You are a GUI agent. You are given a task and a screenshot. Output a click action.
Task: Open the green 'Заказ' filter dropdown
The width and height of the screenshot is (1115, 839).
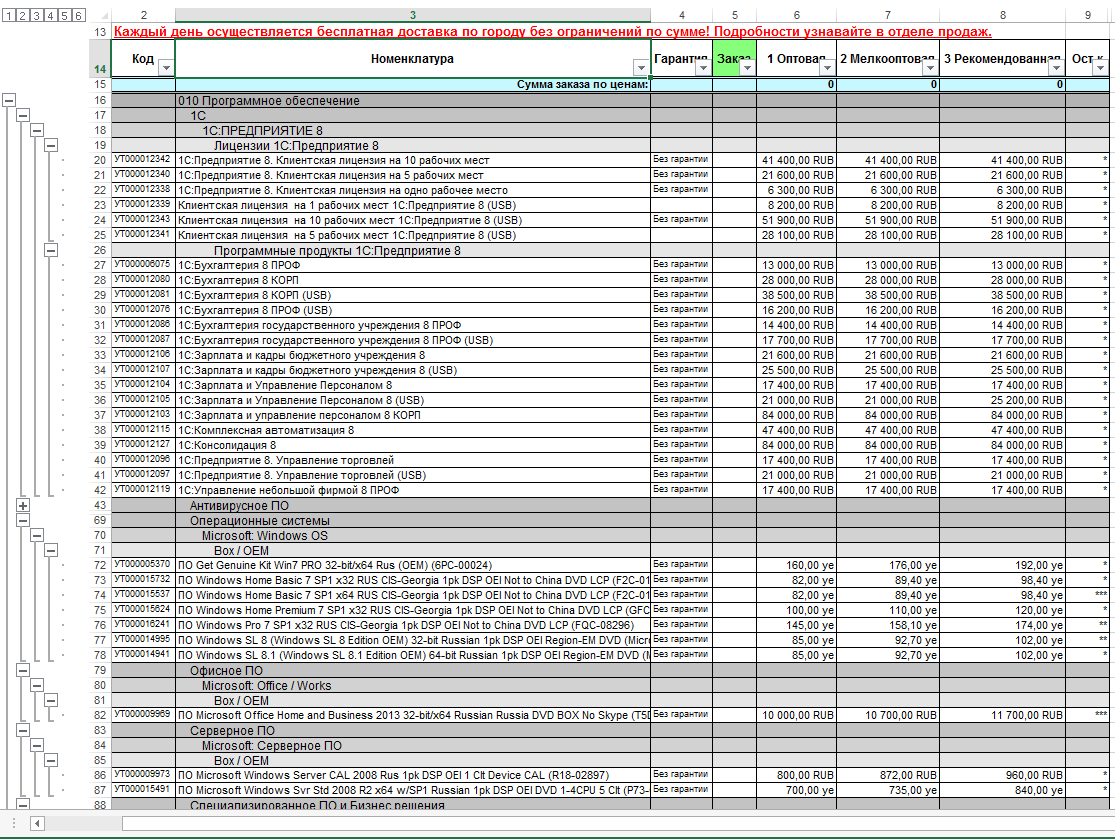point(747,68)
